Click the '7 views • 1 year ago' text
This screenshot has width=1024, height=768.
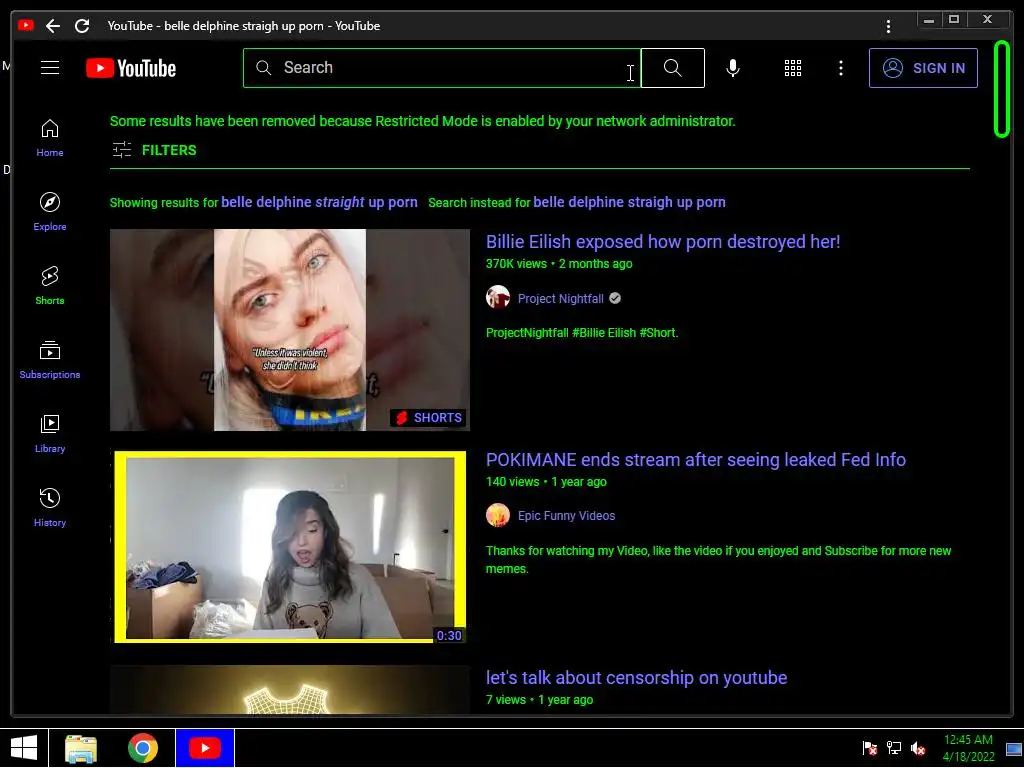coord(539,700)
